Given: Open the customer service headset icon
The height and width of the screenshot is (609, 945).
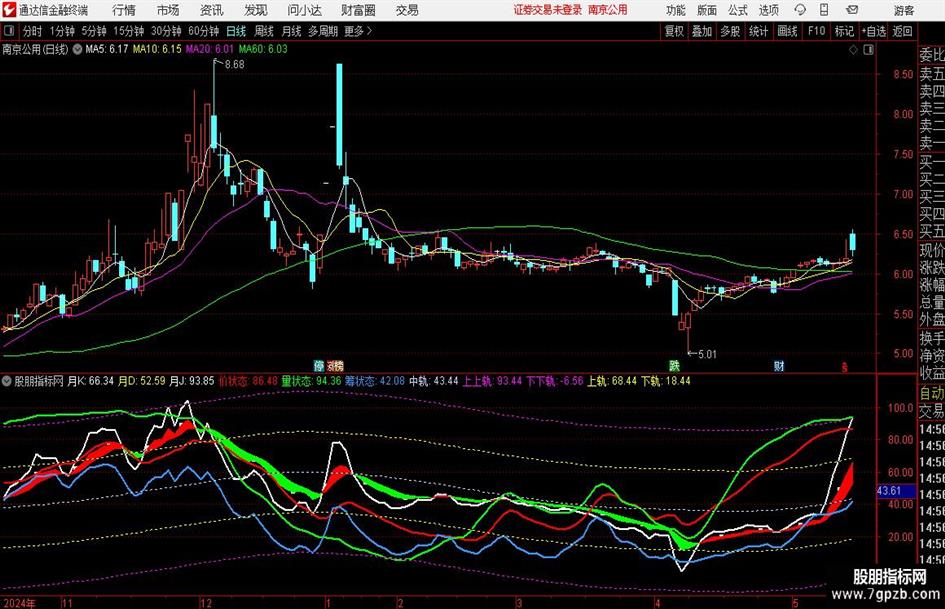Looking at the screenshot, I should point(800,10).
